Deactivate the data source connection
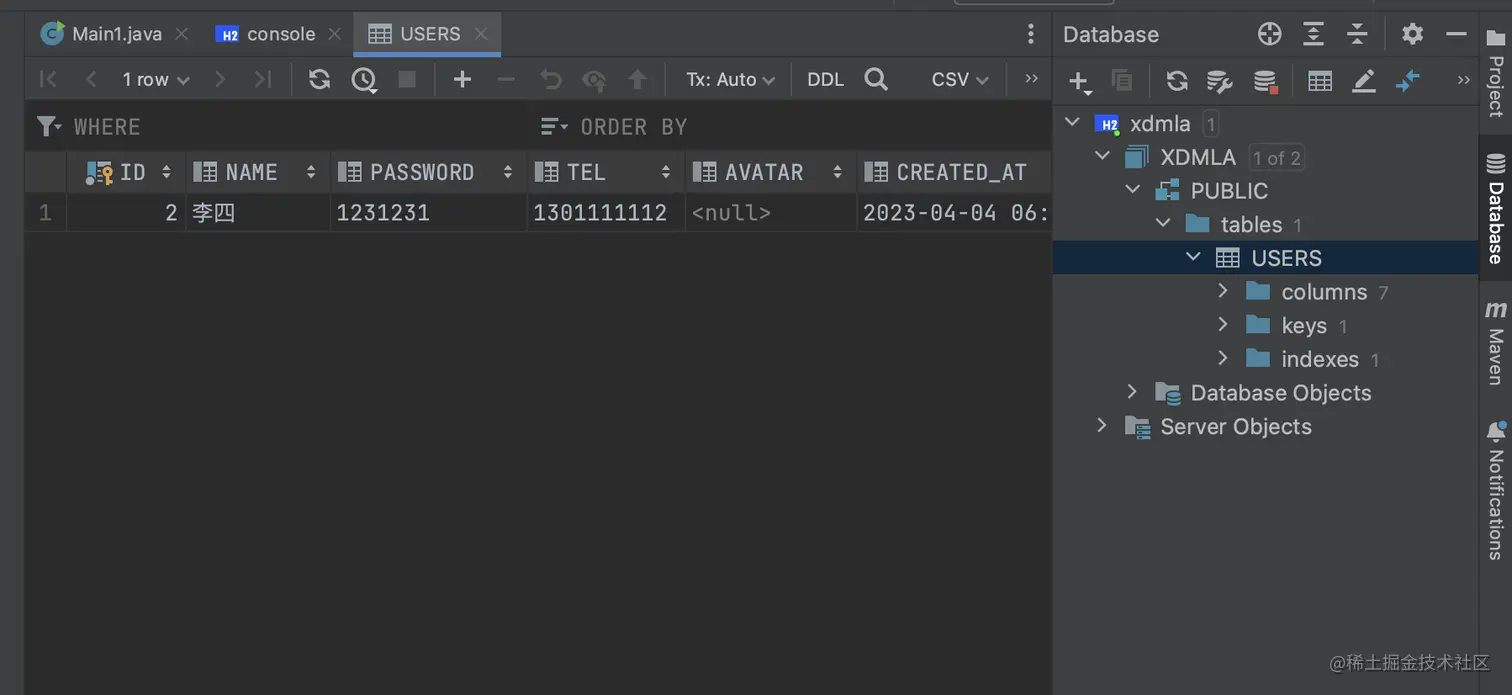 (1265, 81)
